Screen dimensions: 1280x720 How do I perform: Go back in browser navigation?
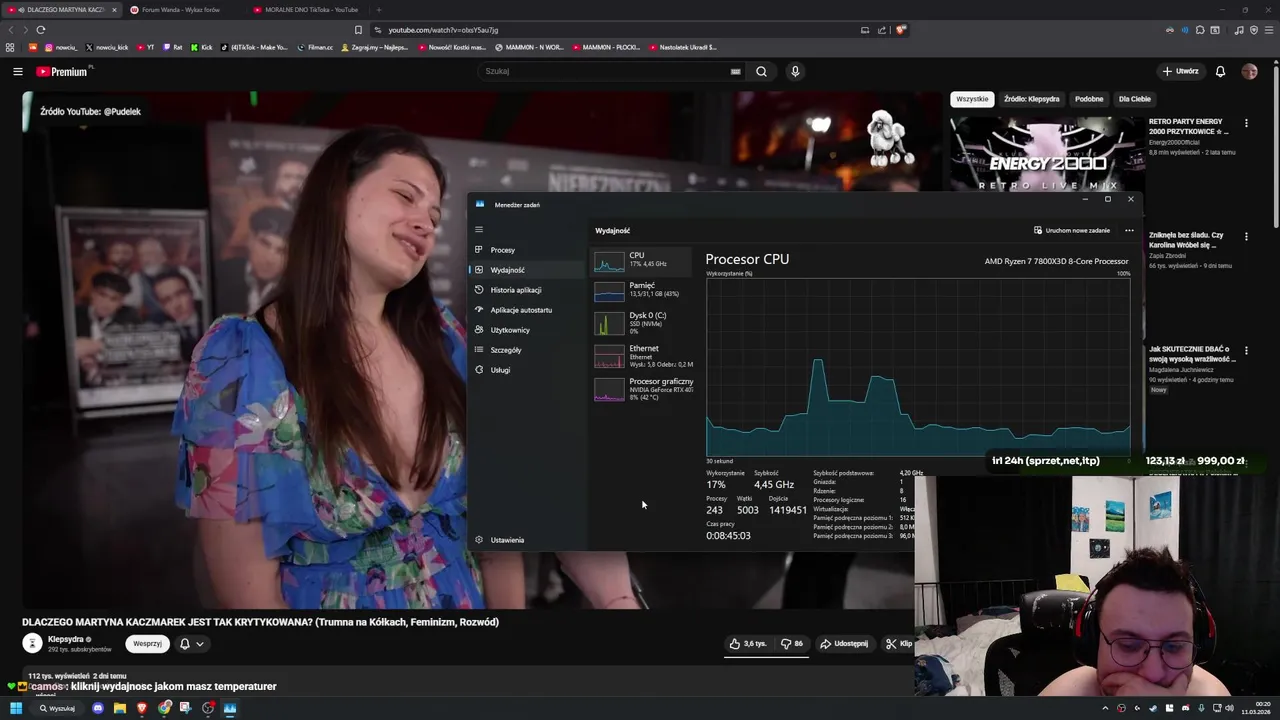[x=10, y=30]
